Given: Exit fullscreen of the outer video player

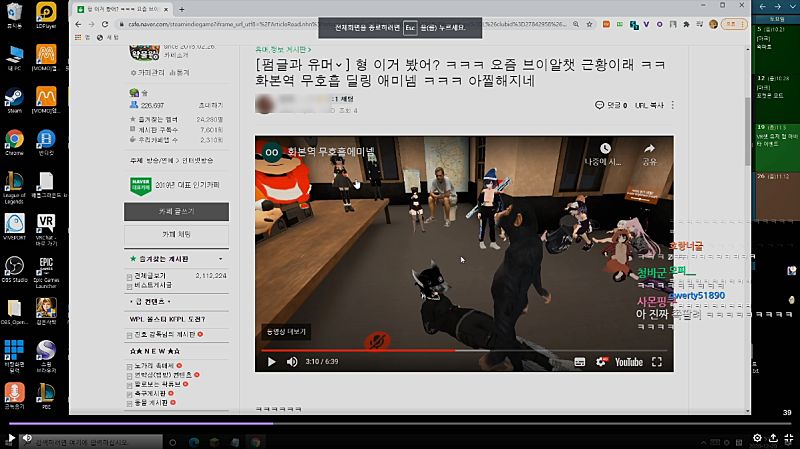Looking at the screenshot, I should [789, 438].
